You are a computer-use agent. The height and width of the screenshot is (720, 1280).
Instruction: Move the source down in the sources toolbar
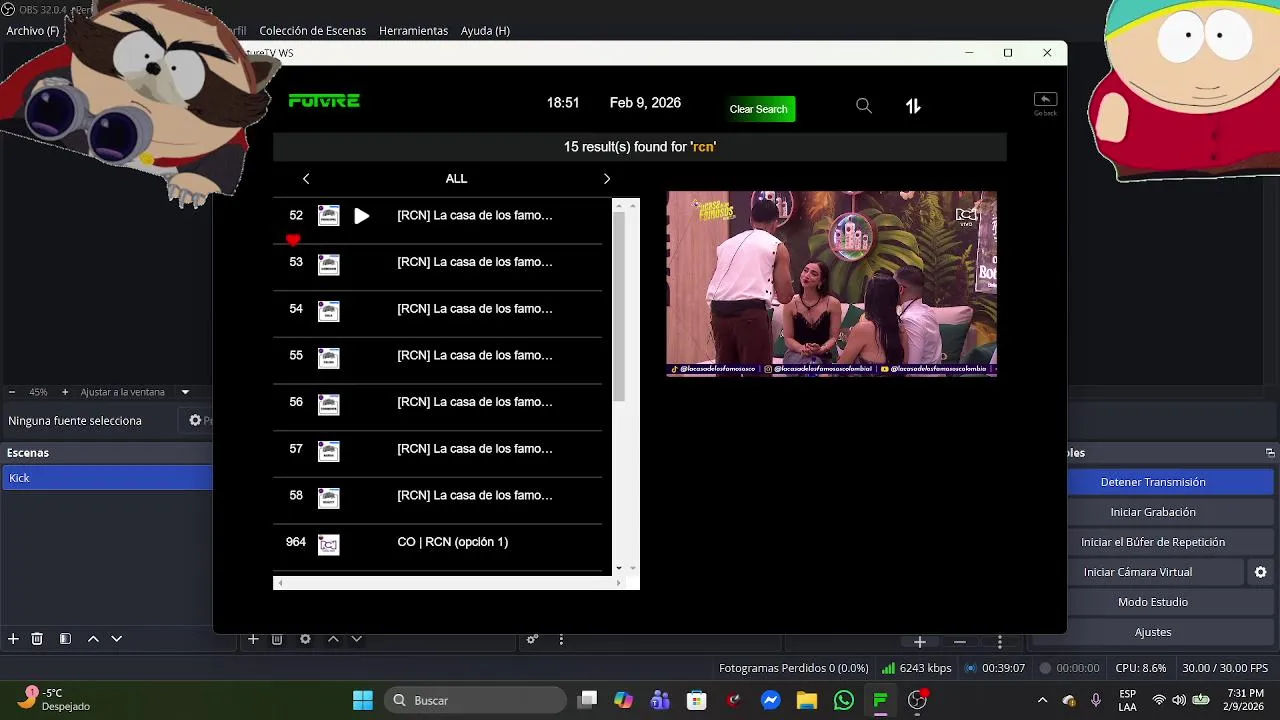tap(356, 639)
